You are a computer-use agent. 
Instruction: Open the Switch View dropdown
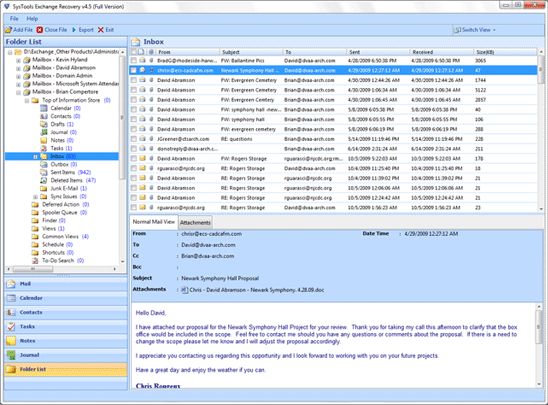tap(475, 30)
